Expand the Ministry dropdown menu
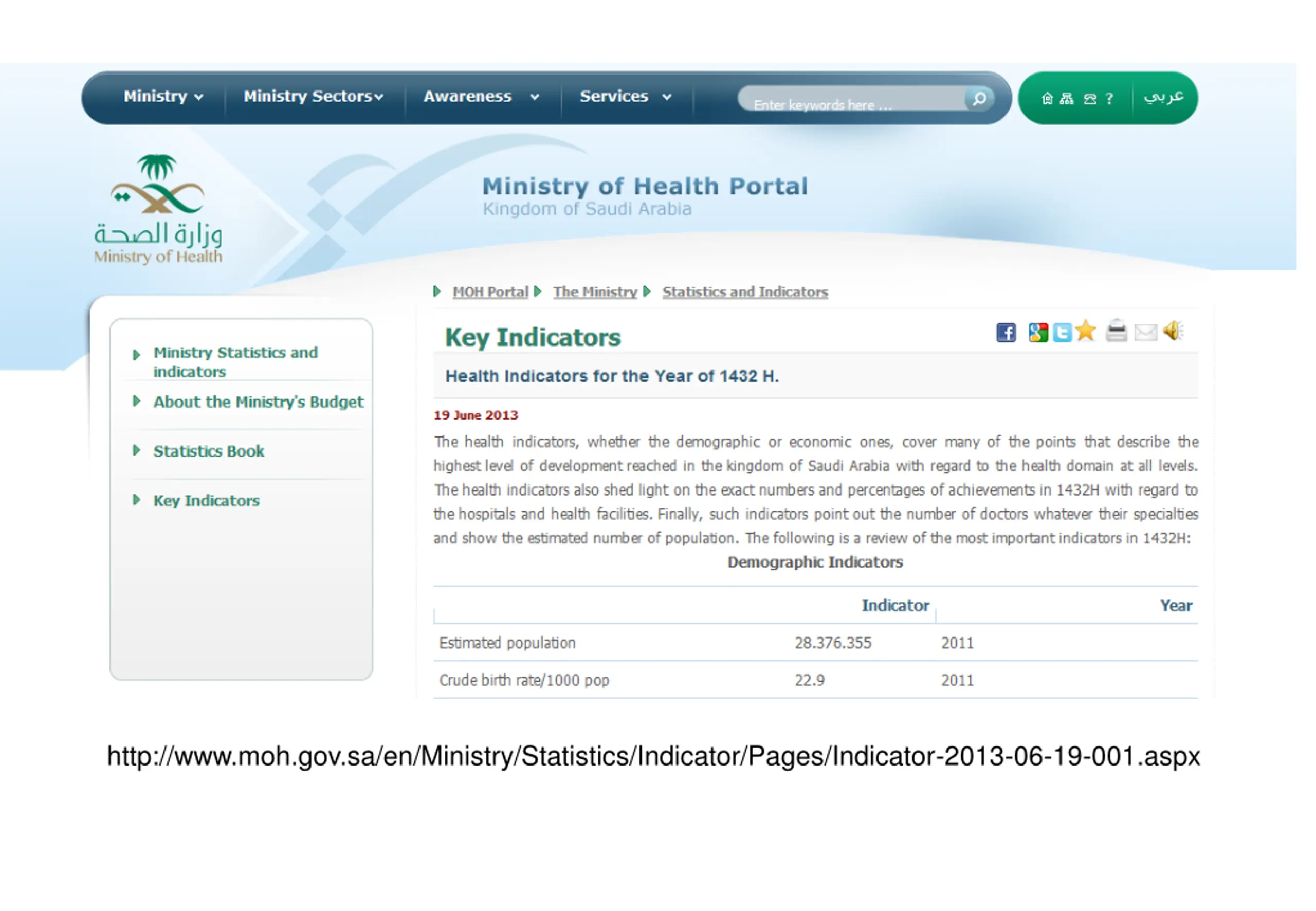The height and width of the screenshot is (911, 1316). (x=162, y=97)
